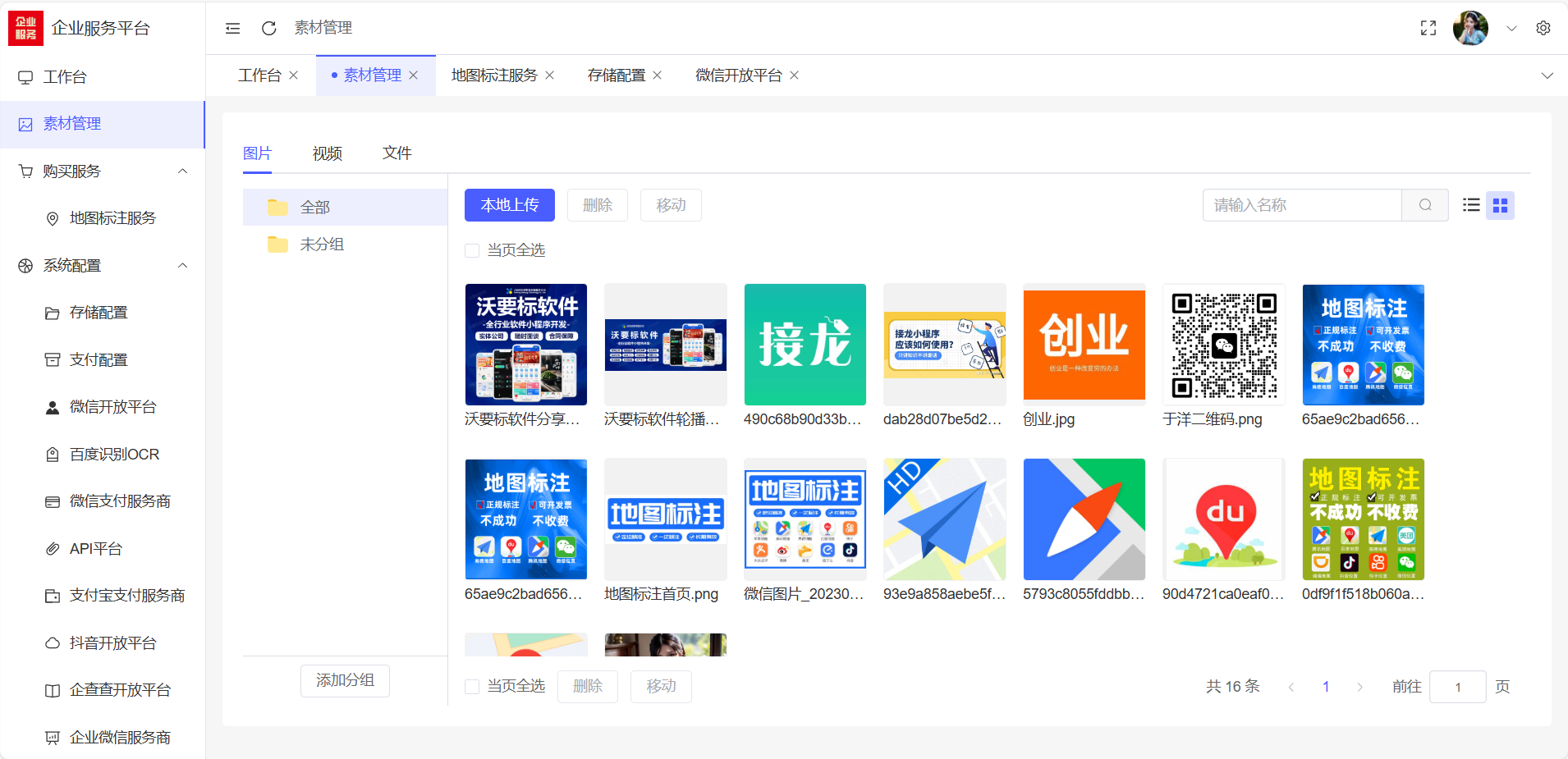
Task: Click the refresh page icon
Action: click(268, 28)
